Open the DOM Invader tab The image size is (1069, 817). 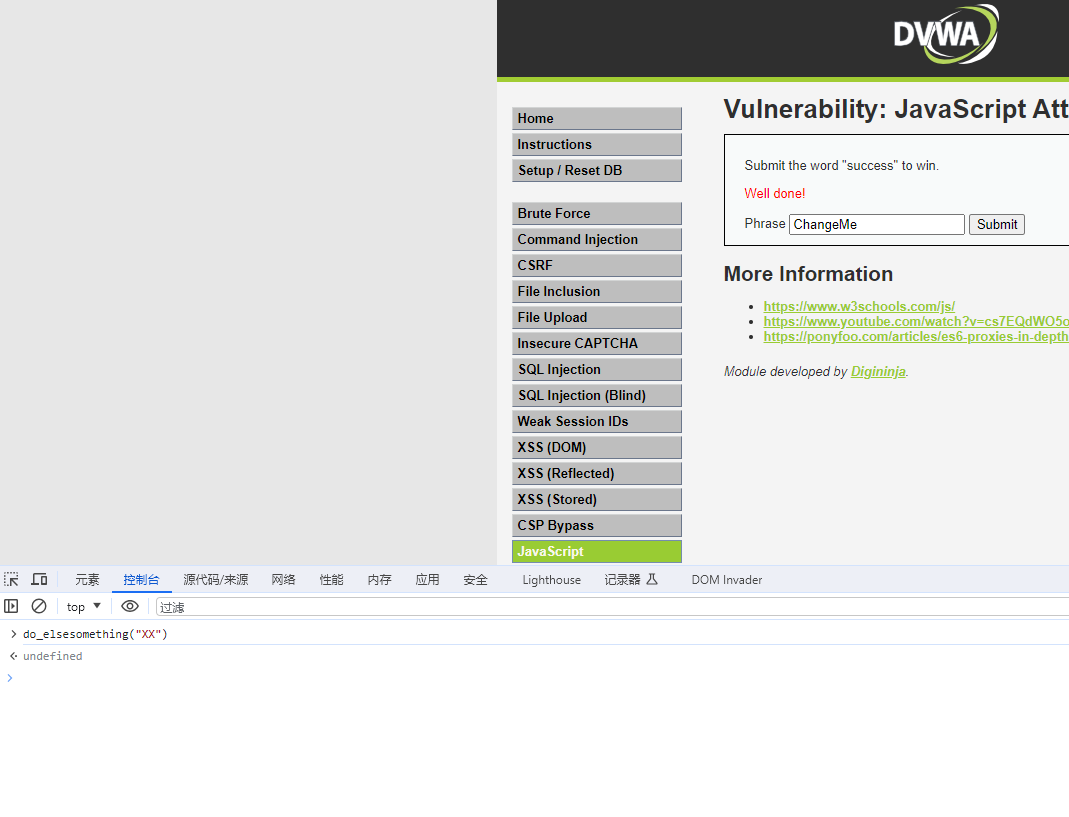[726, 579]
